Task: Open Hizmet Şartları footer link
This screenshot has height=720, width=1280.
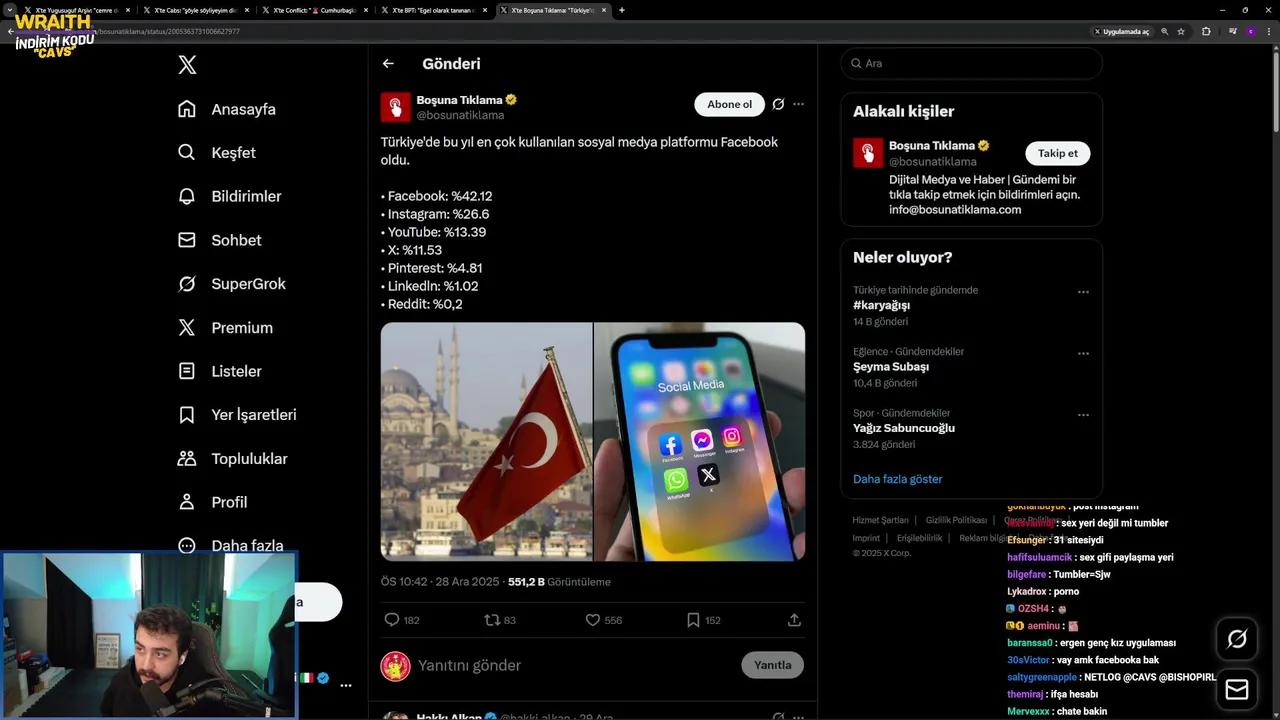Action: coord(880,520)
